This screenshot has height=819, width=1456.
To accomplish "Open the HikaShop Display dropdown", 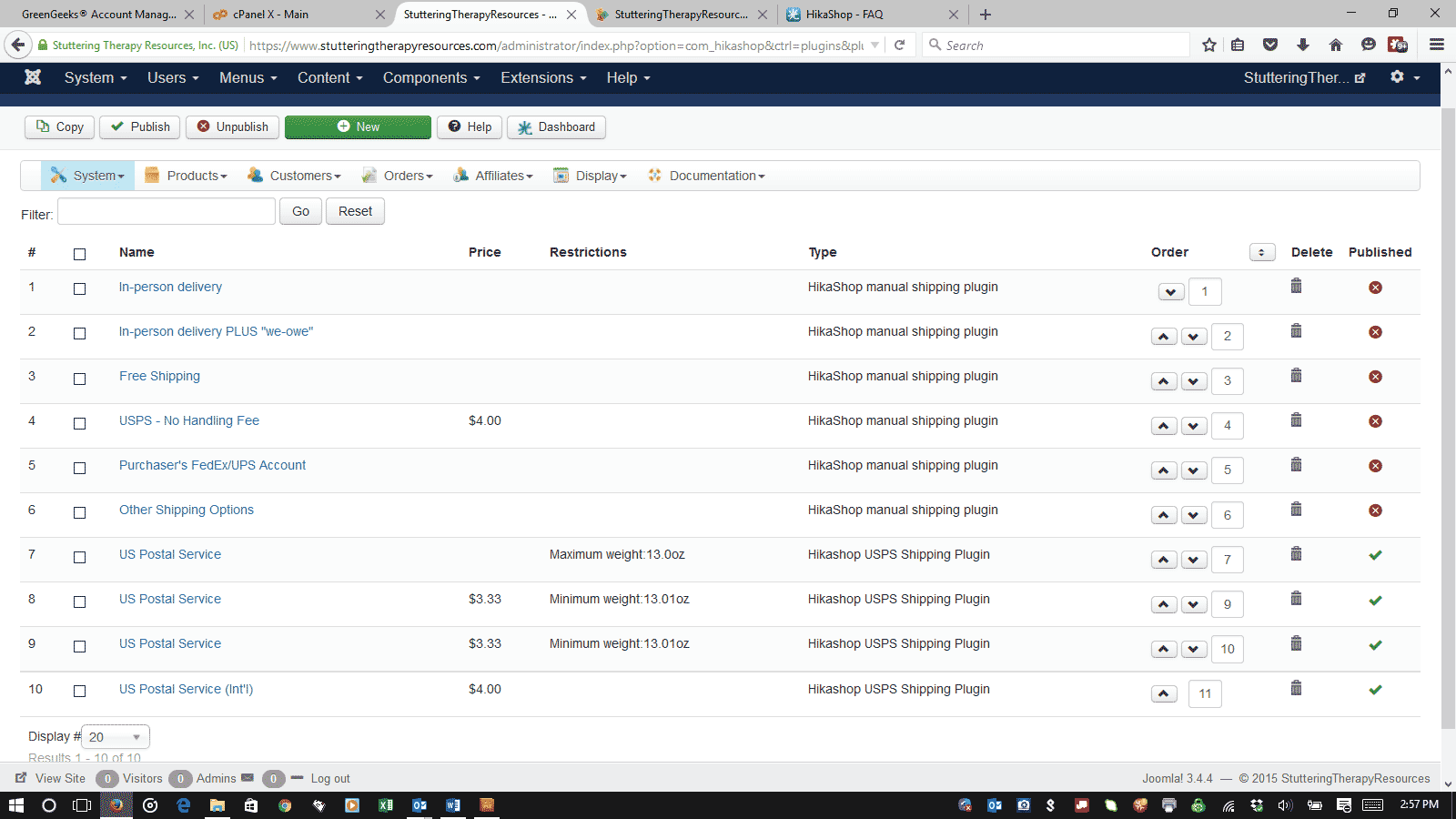I will (590, 176).
